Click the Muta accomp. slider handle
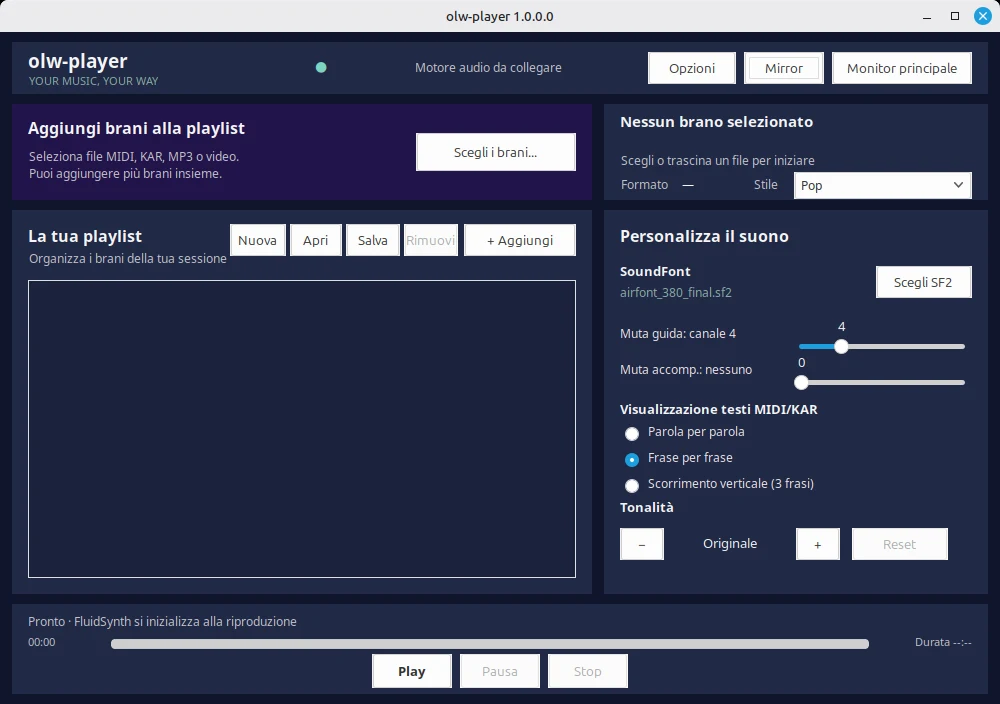The image size is (1000, 704). [801, 383]
